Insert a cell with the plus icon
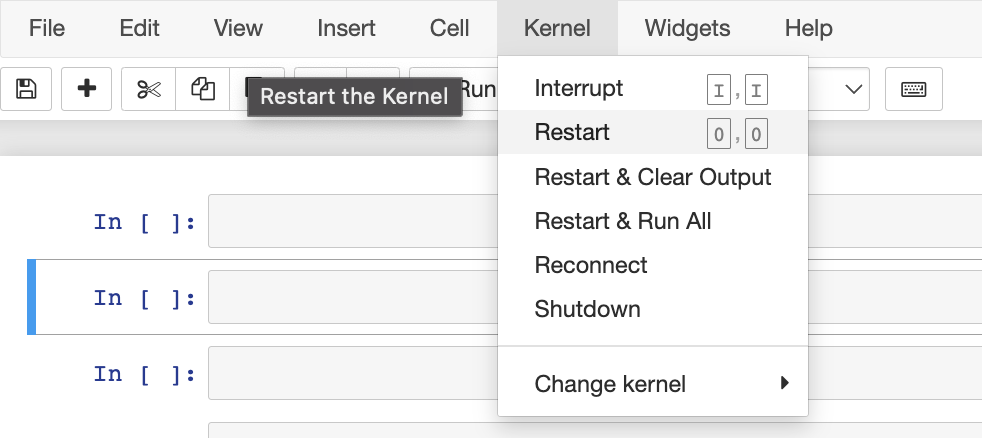982x438 pixels. [86, 89]
